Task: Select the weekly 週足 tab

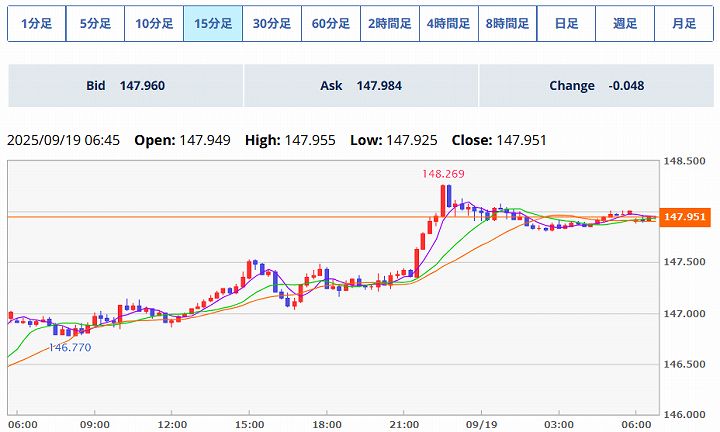Action: coord(625,23)
